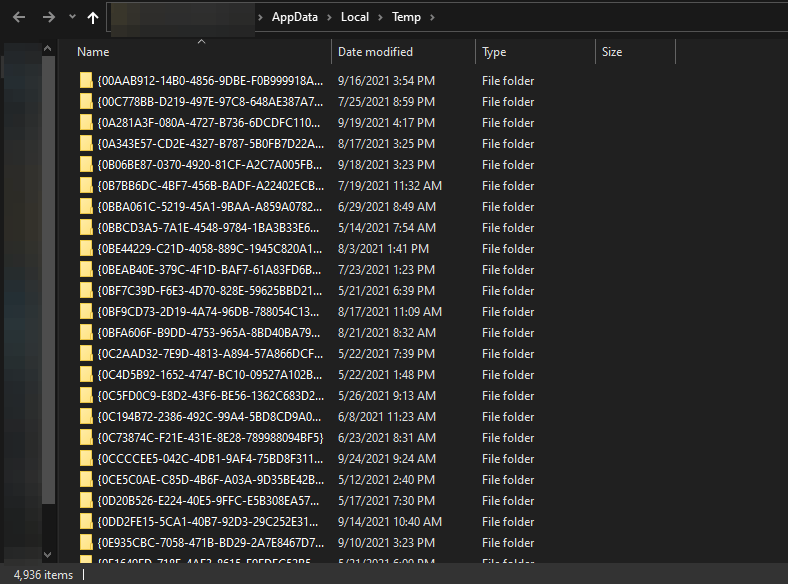Screen dimensions: 788x584
Task: Expand the chevron before AppData
Action: click(x=260, y=18)
